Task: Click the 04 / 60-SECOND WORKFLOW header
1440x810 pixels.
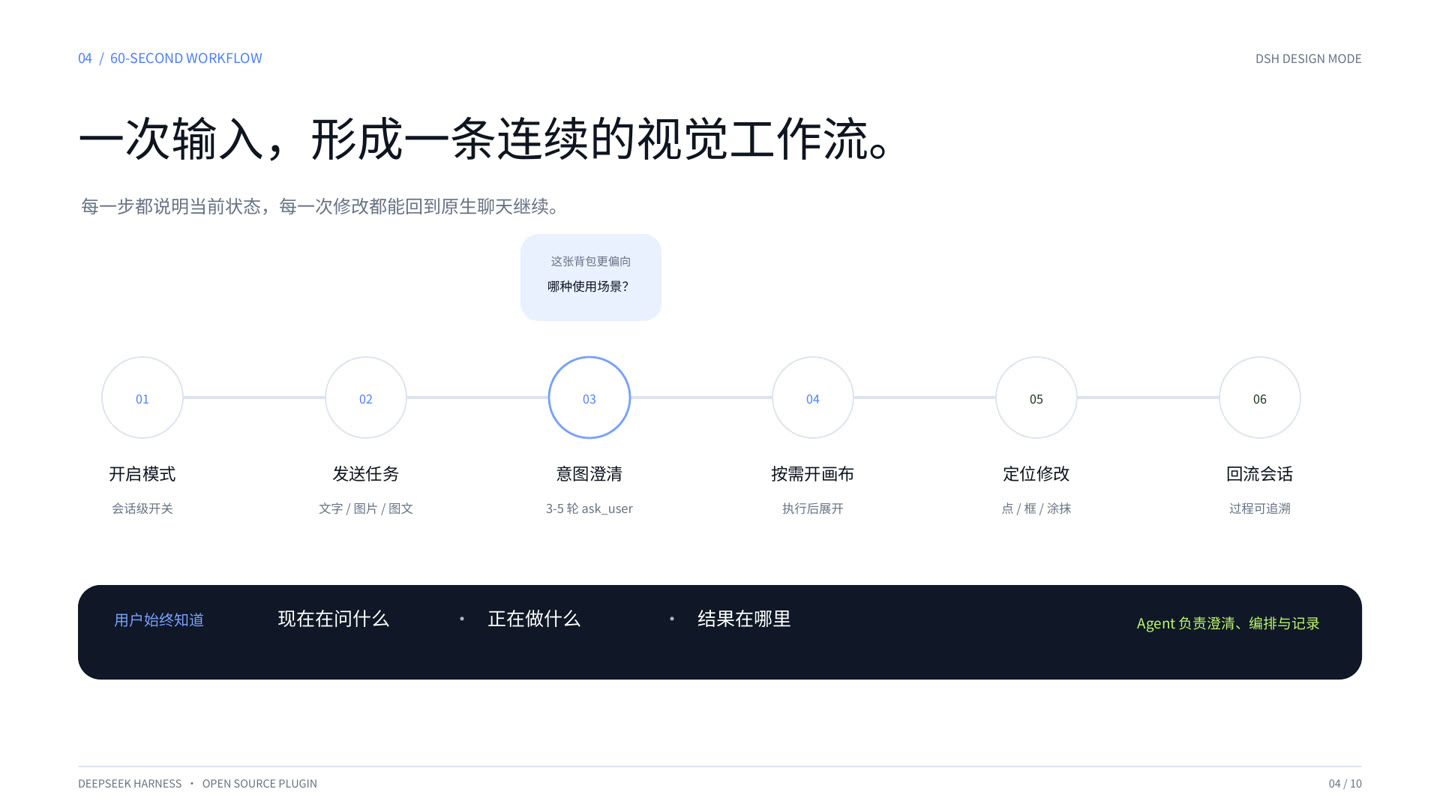Action: (x=170, y=58)
